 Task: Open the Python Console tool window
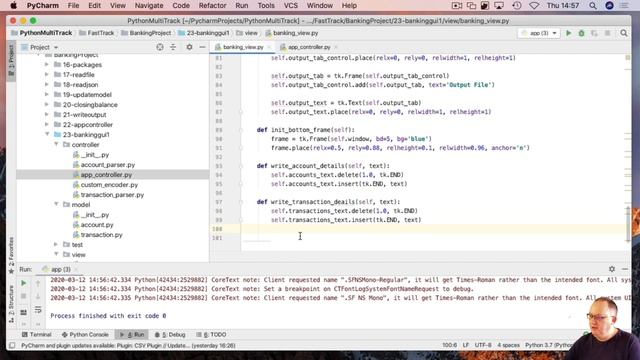[x=85, y=334]
